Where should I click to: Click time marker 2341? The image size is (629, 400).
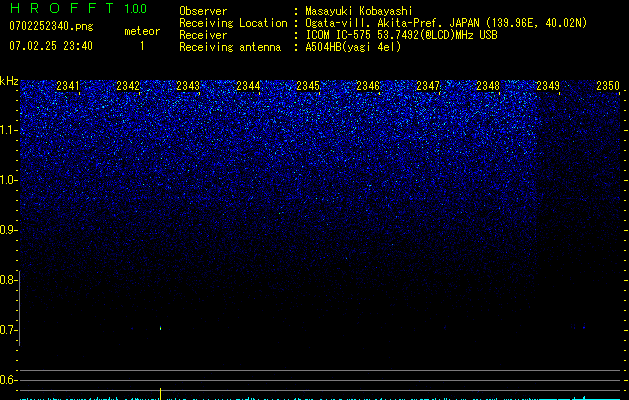pos(68,86)
